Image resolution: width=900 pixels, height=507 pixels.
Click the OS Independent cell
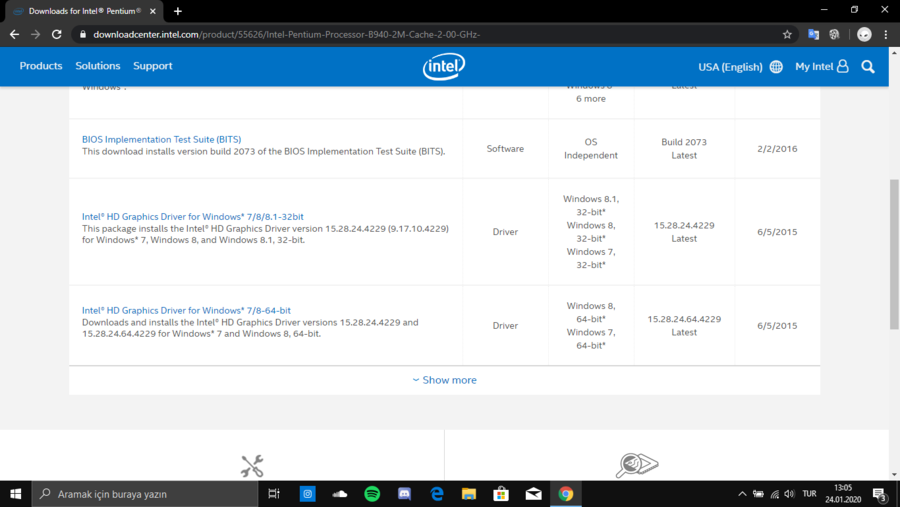click(591, 148)
